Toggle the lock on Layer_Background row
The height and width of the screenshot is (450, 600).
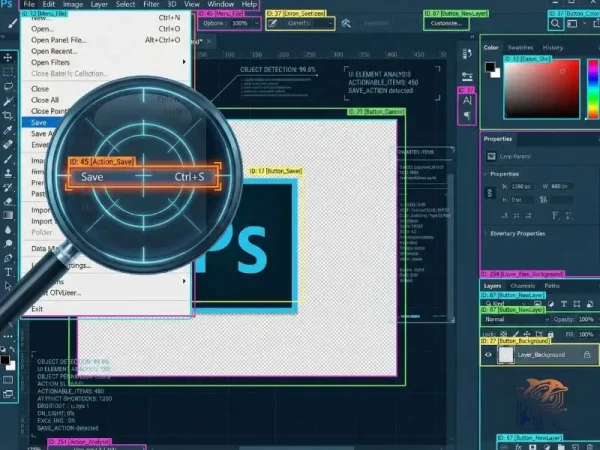click(587, 355)
